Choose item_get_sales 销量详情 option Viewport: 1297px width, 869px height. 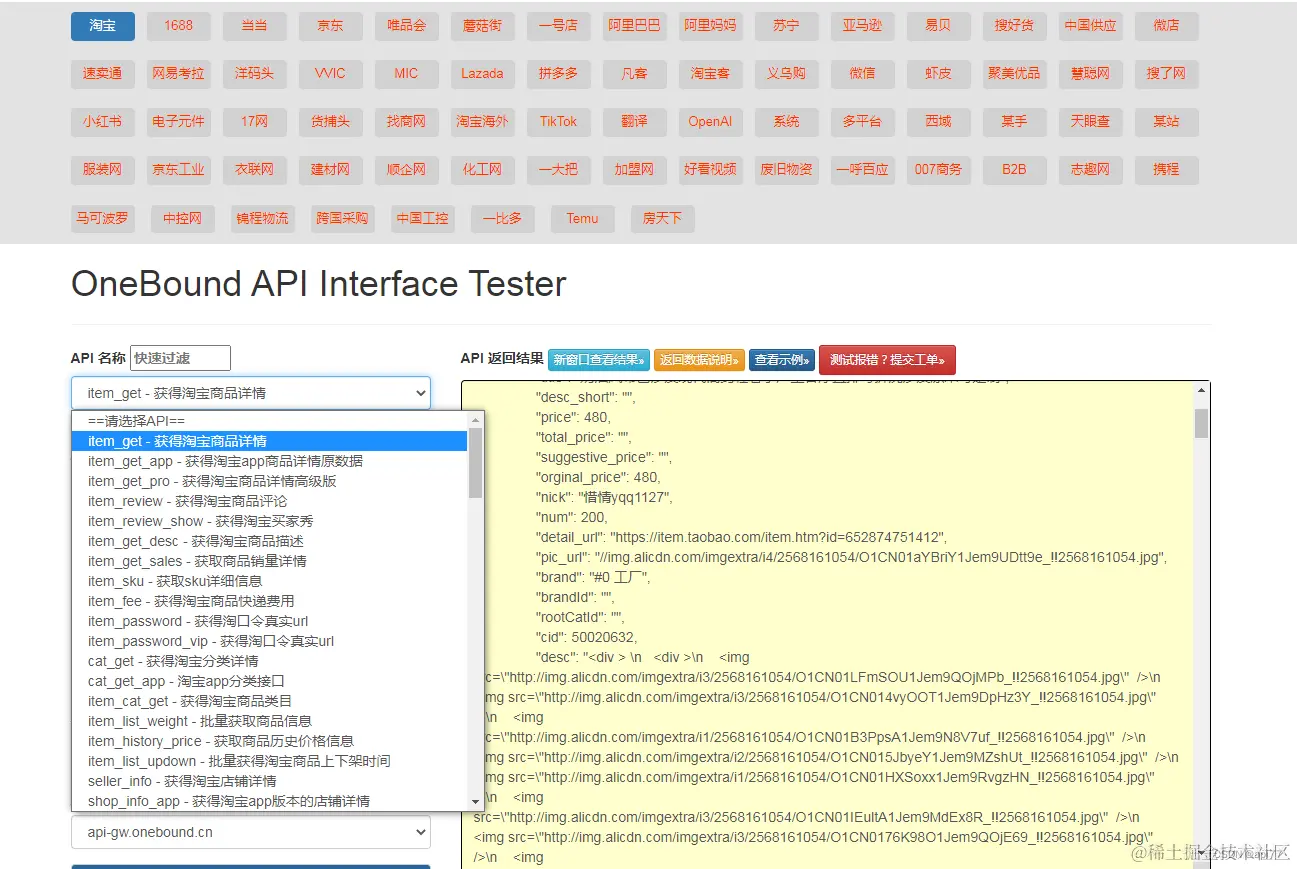270,561
